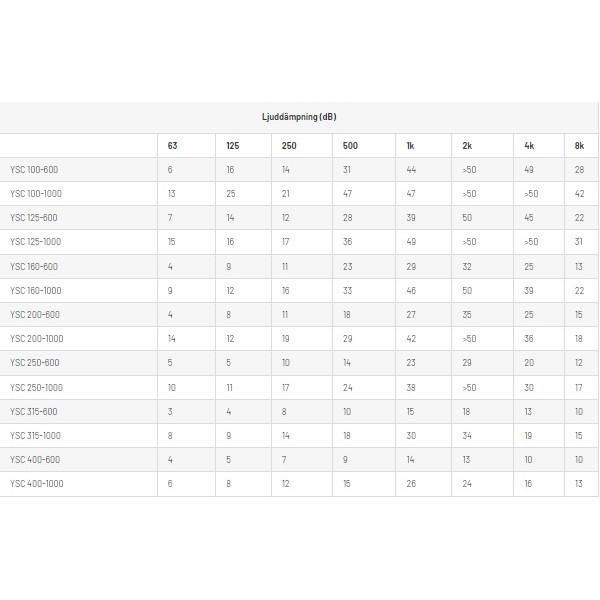
Task: Click the 1k column header
Action: point(410,146)
